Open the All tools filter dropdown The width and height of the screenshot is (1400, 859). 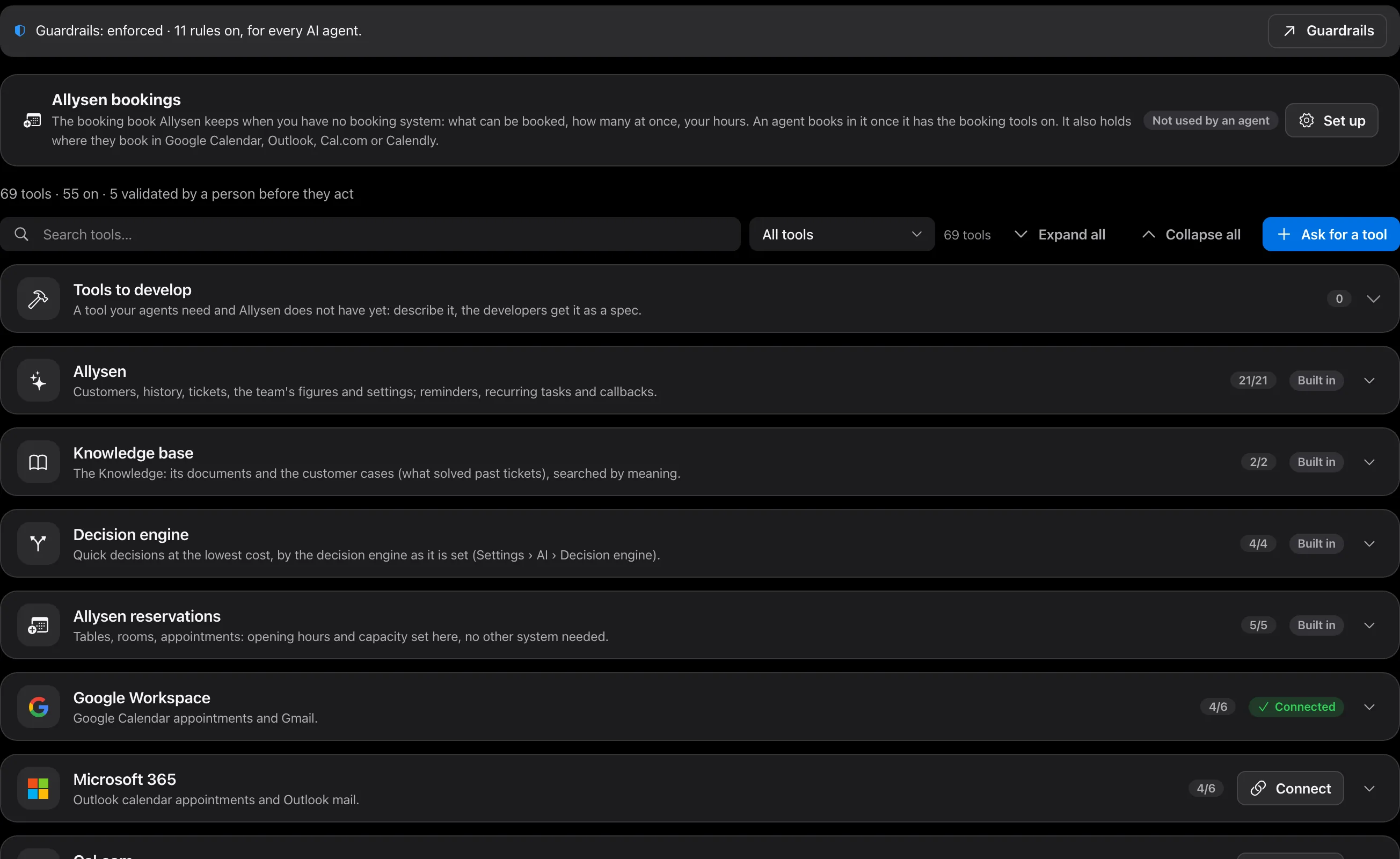[x=842, y=234]
